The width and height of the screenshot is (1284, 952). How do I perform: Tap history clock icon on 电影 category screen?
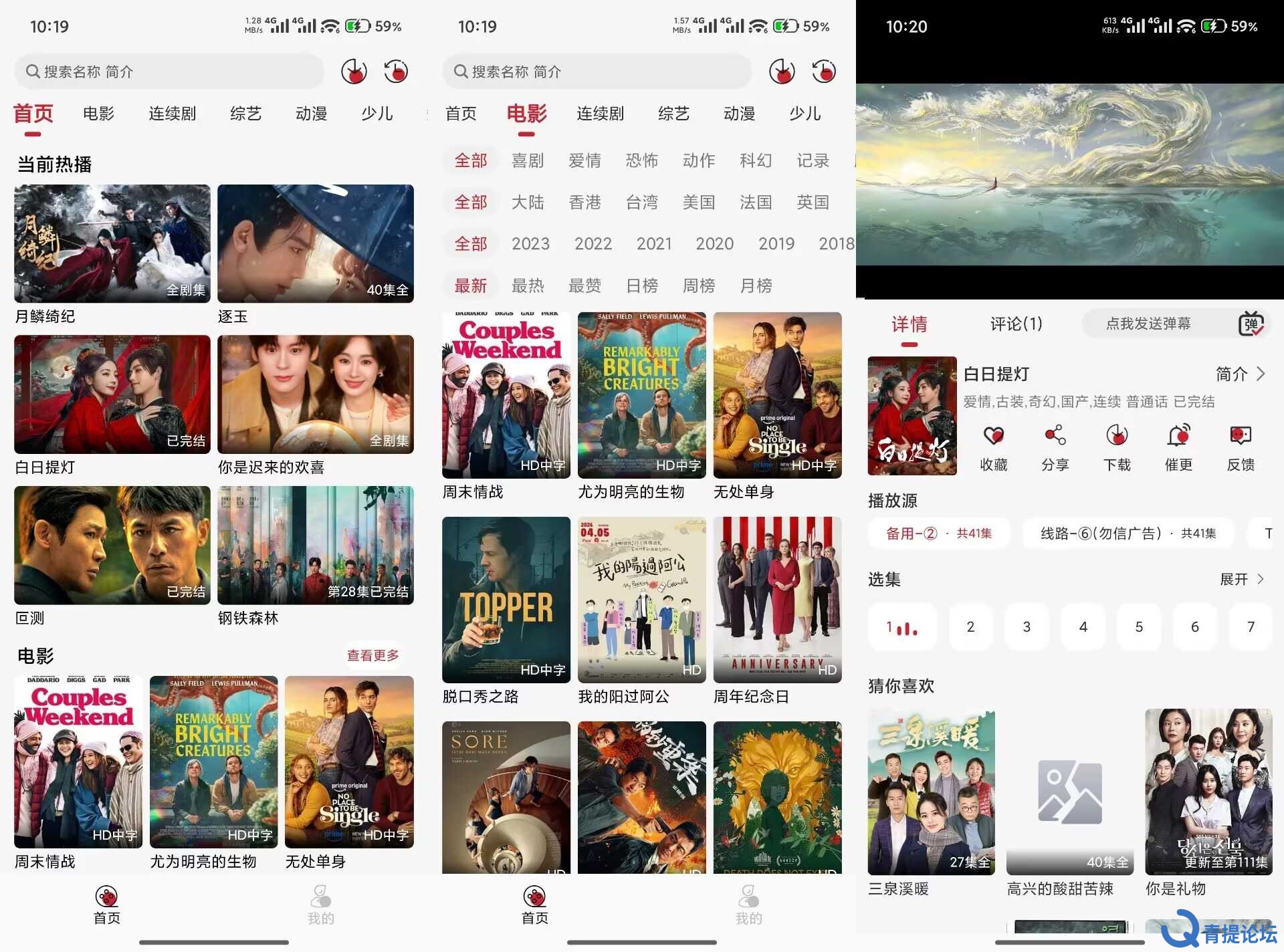(x=824, y=71)
